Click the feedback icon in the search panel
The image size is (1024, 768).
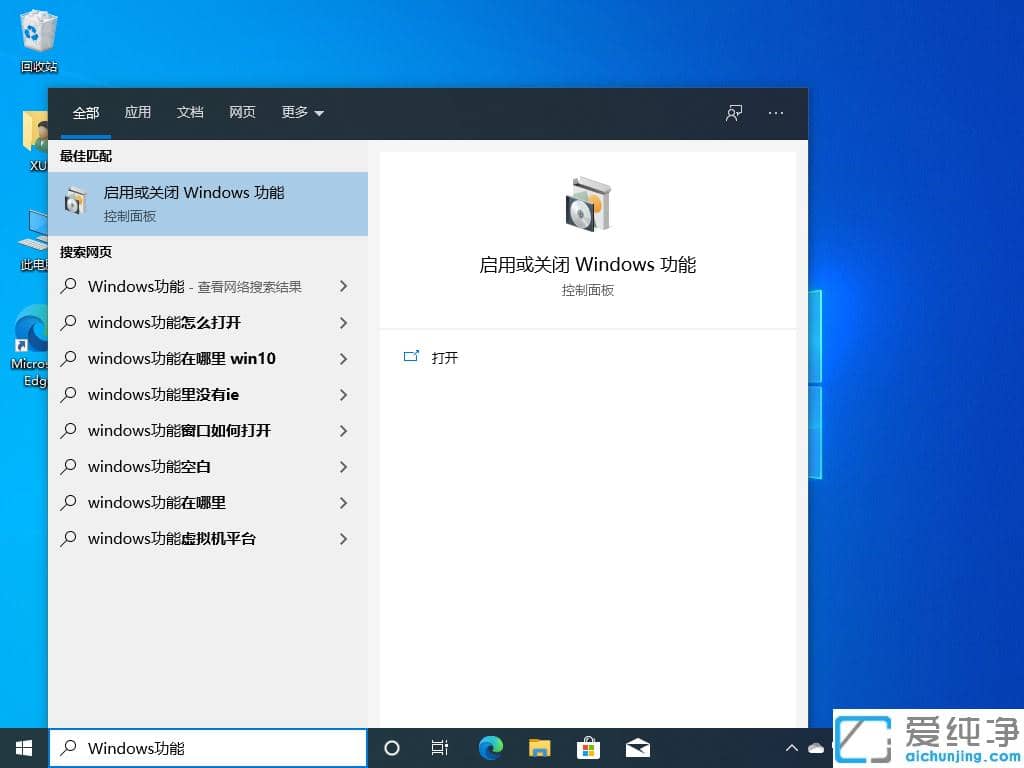[x=733, y=113]
